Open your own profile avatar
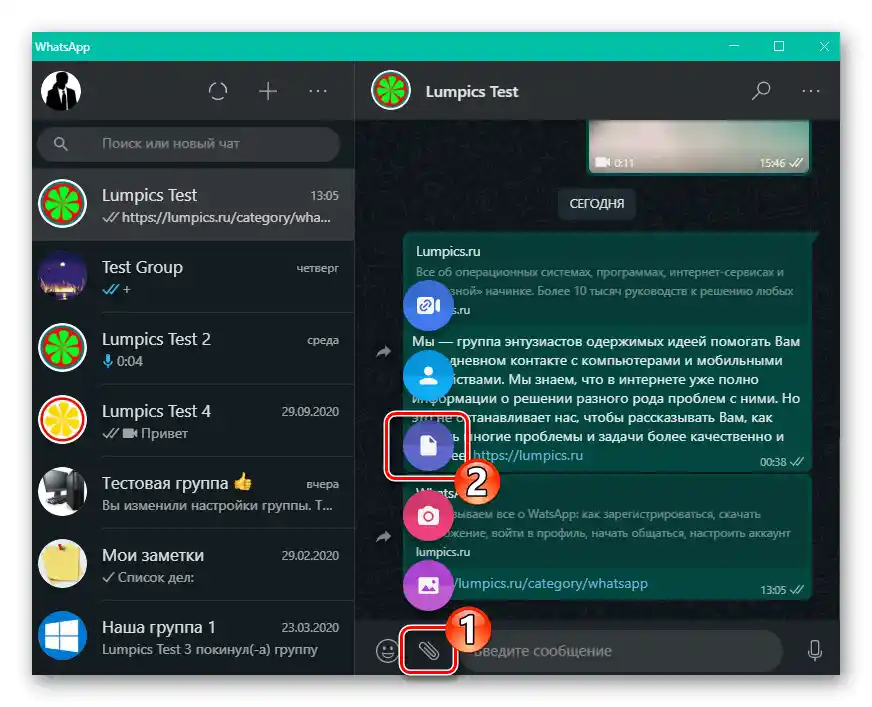872x707 pixels. click(x=61, y=91)
